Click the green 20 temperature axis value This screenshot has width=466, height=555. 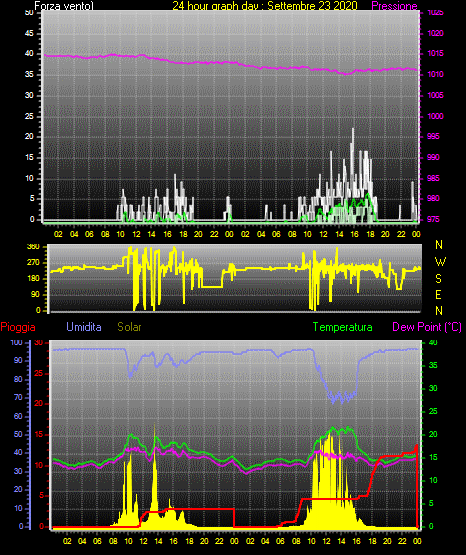point(433,435)
